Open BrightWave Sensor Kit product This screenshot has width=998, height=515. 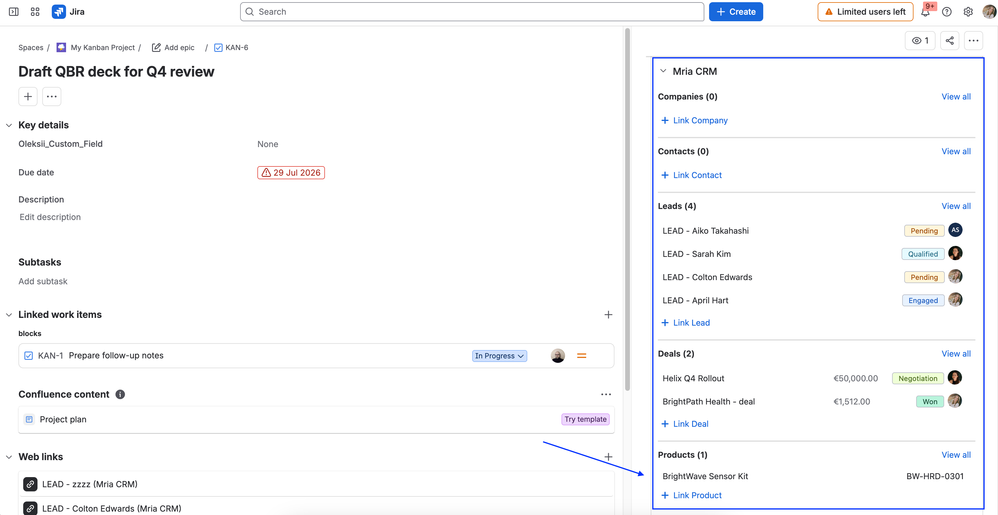pos(705,476)
